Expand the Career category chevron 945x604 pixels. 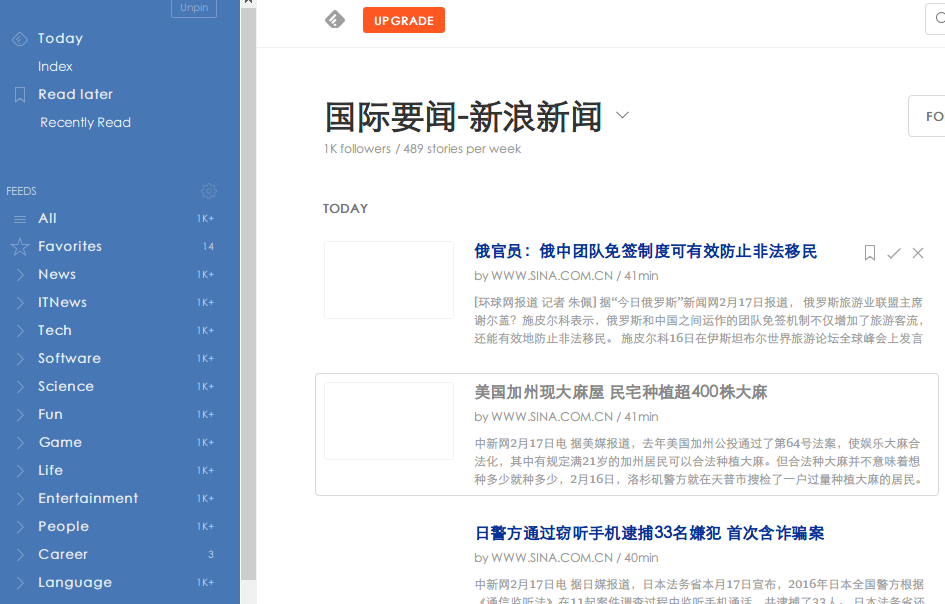20,555
